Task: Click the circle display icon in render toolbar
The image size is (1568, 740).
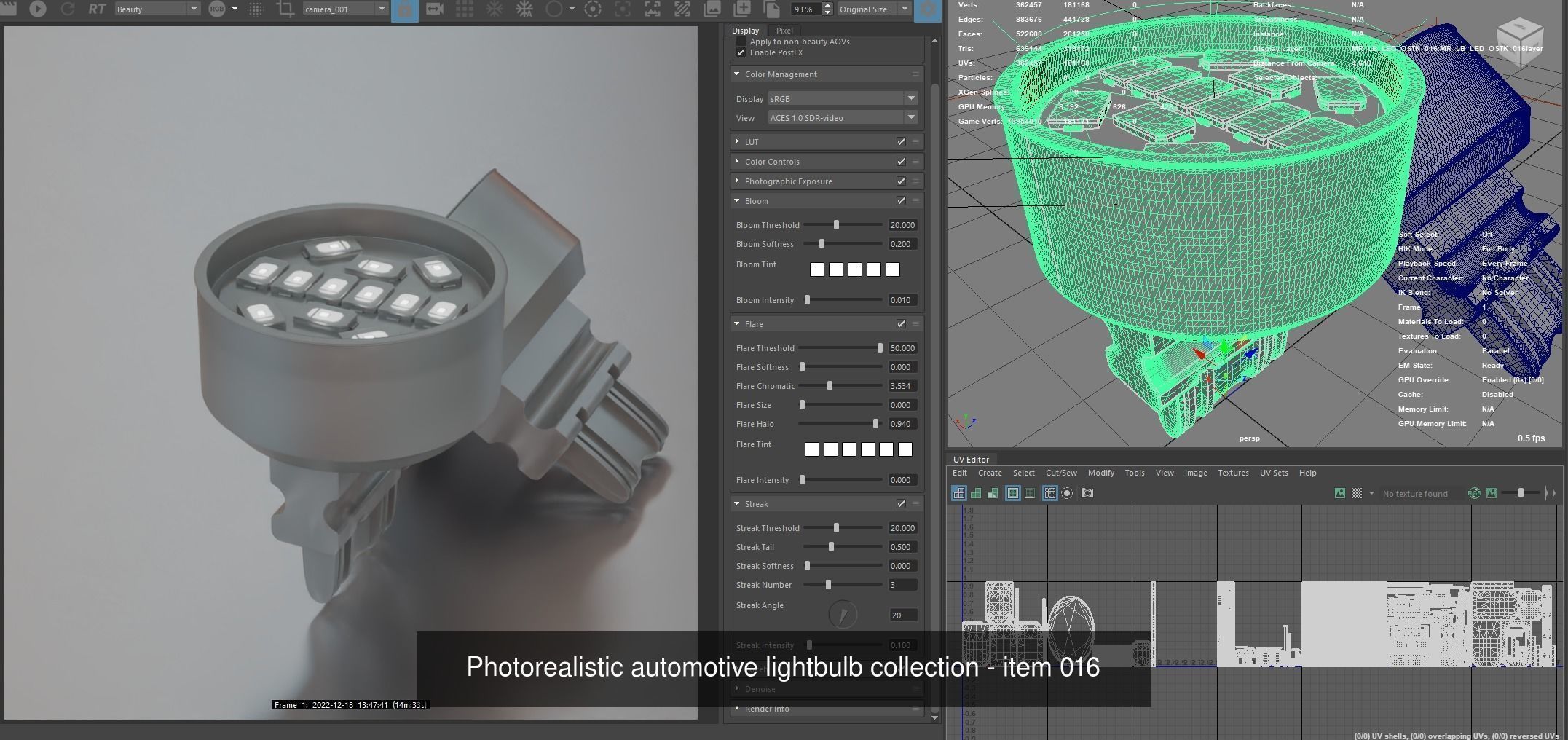Action: [554, 9]
